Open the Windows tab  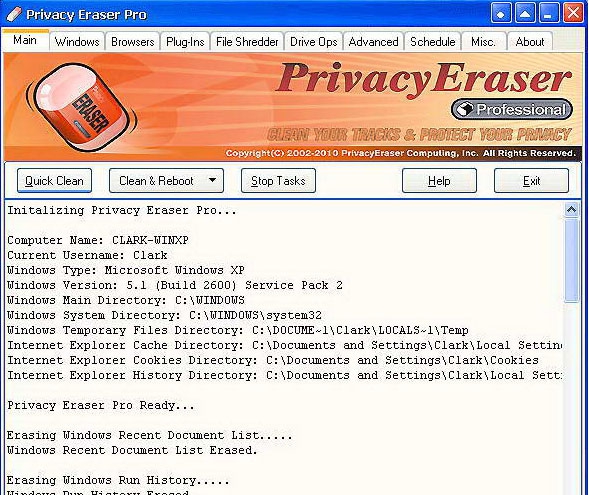coord(77,42)
